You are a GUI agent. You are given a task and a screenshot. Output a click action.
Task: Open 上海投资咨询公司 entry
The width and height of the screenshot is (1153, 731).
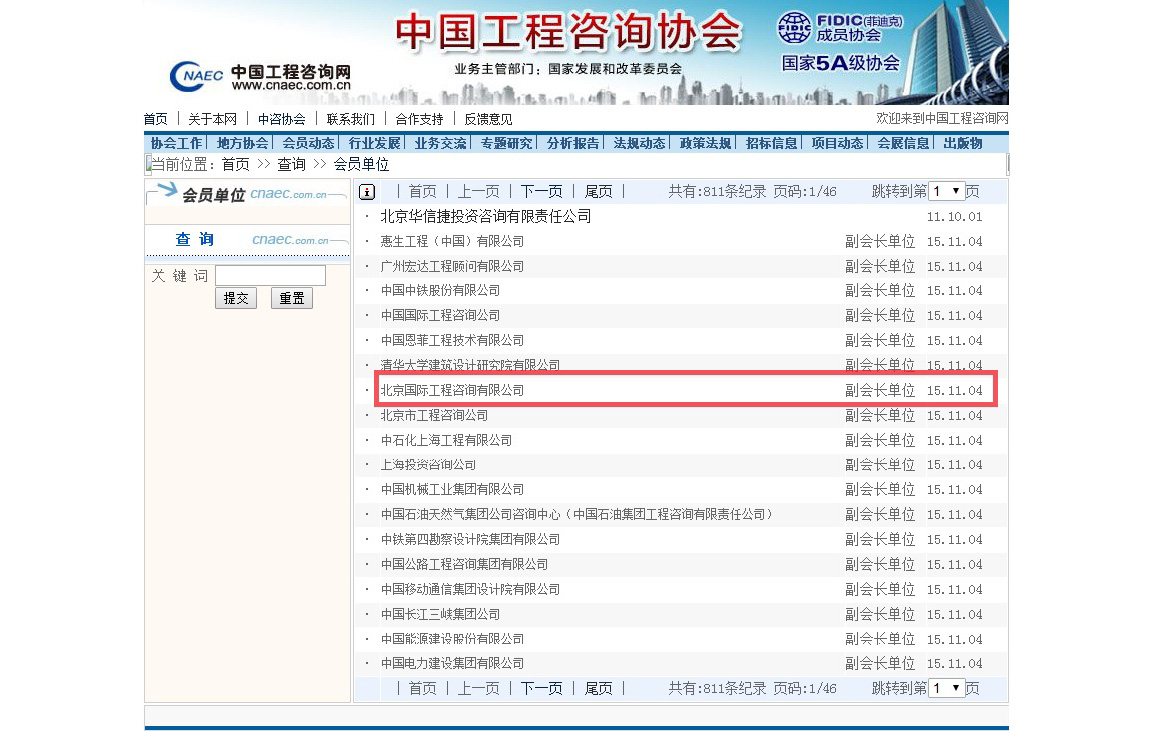[429, 465]
